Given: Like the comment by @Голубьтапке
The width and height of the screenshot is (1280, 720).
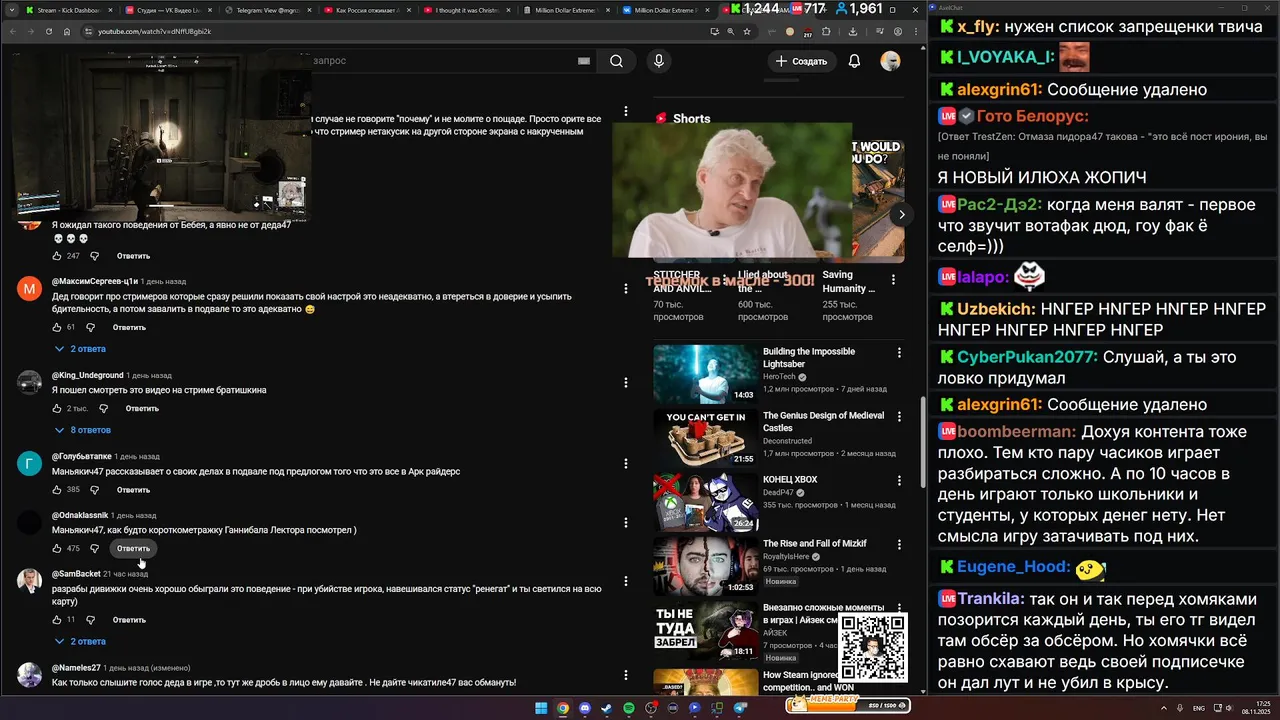Looking at the screenshot, I should (57, 490).
